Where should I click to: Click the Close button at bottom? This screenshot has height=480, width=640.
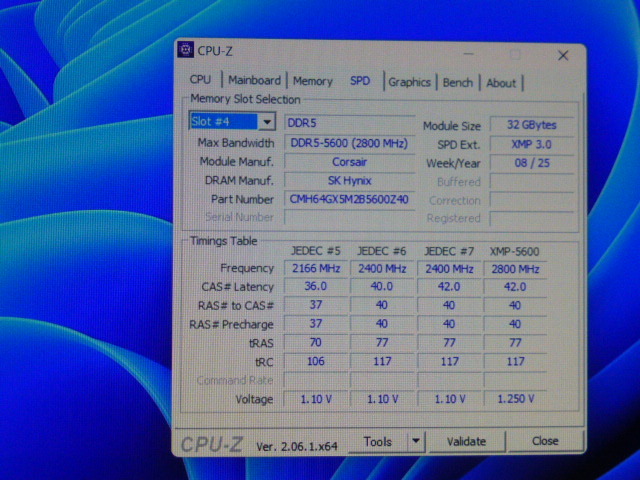point(545,441)
